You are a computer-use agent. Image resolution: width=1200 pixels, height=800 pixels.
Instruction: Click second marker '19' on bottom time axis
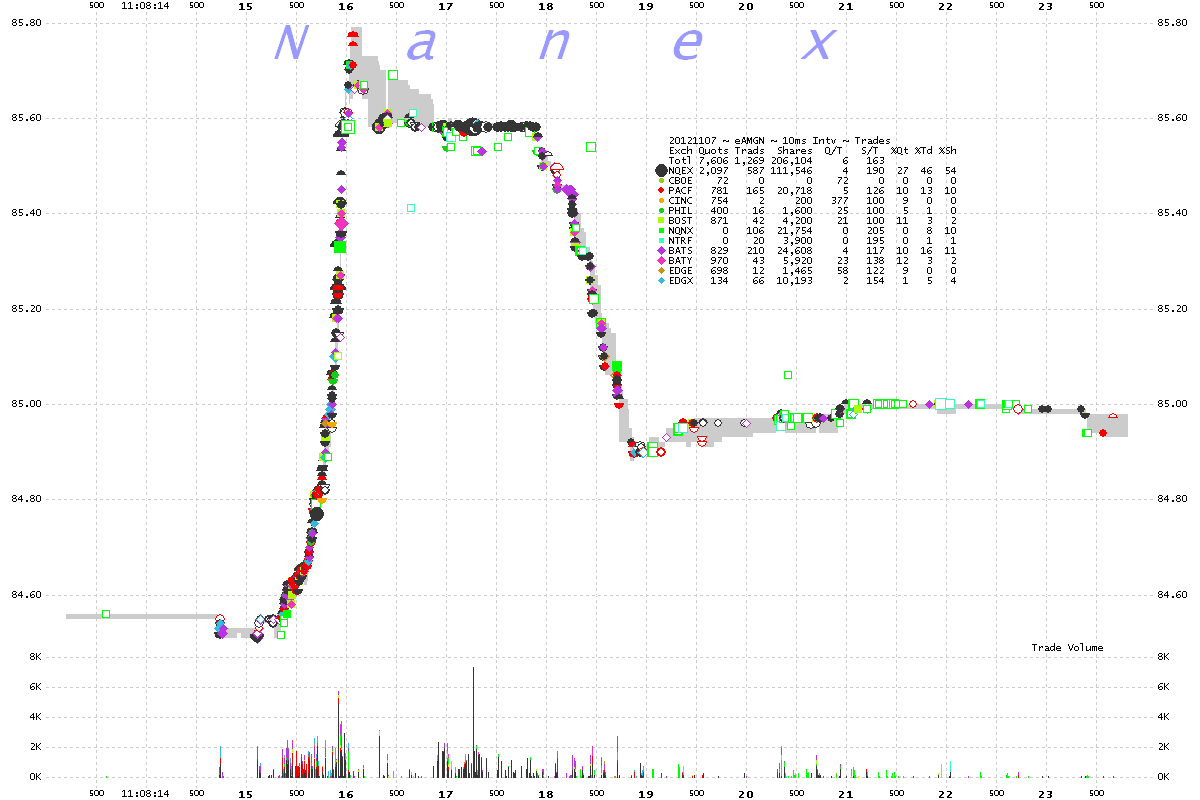[645, 793]
